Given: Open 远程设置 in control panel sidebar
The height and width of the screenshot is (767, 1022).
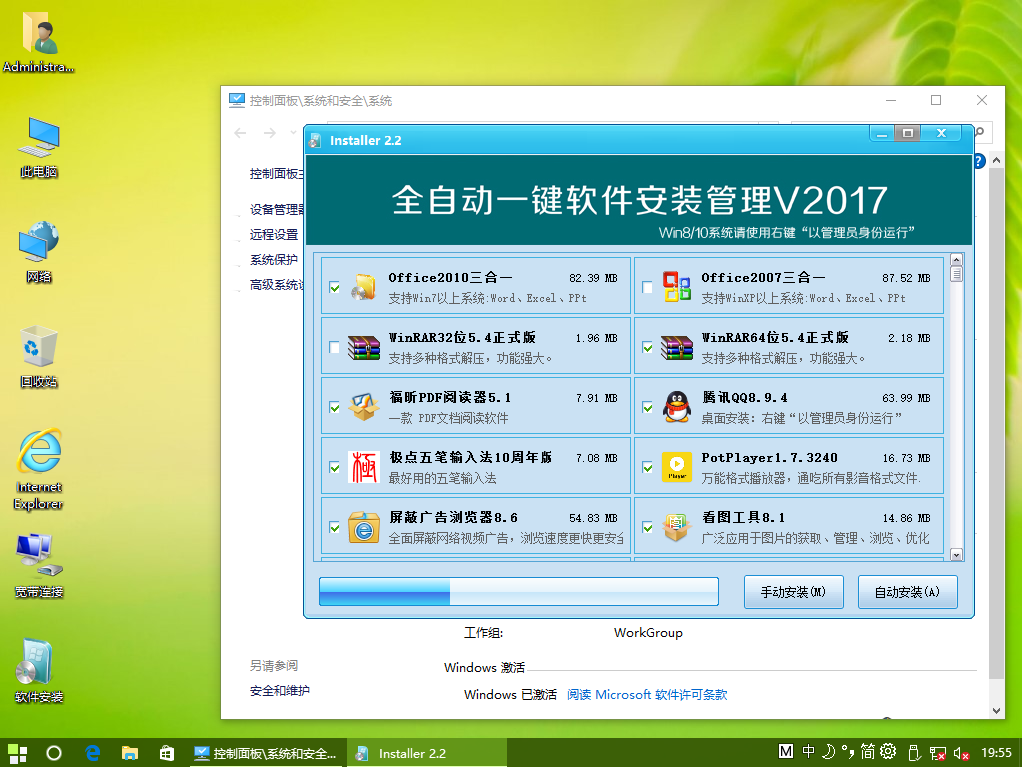Looking at the screenshot, I should 274,235.
